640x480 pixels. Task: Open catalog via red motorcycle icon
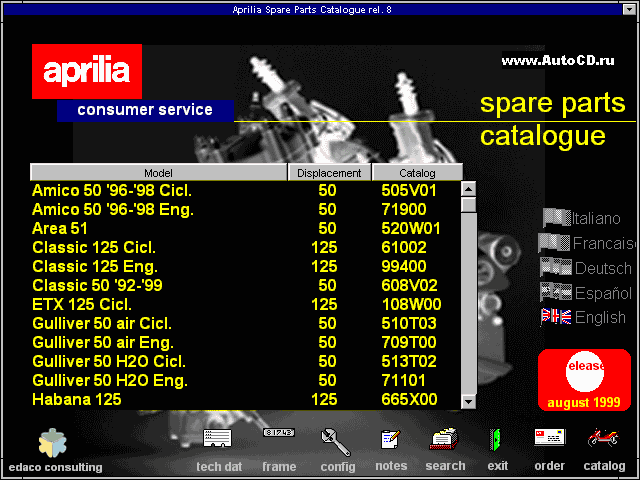tap(603, 438)
